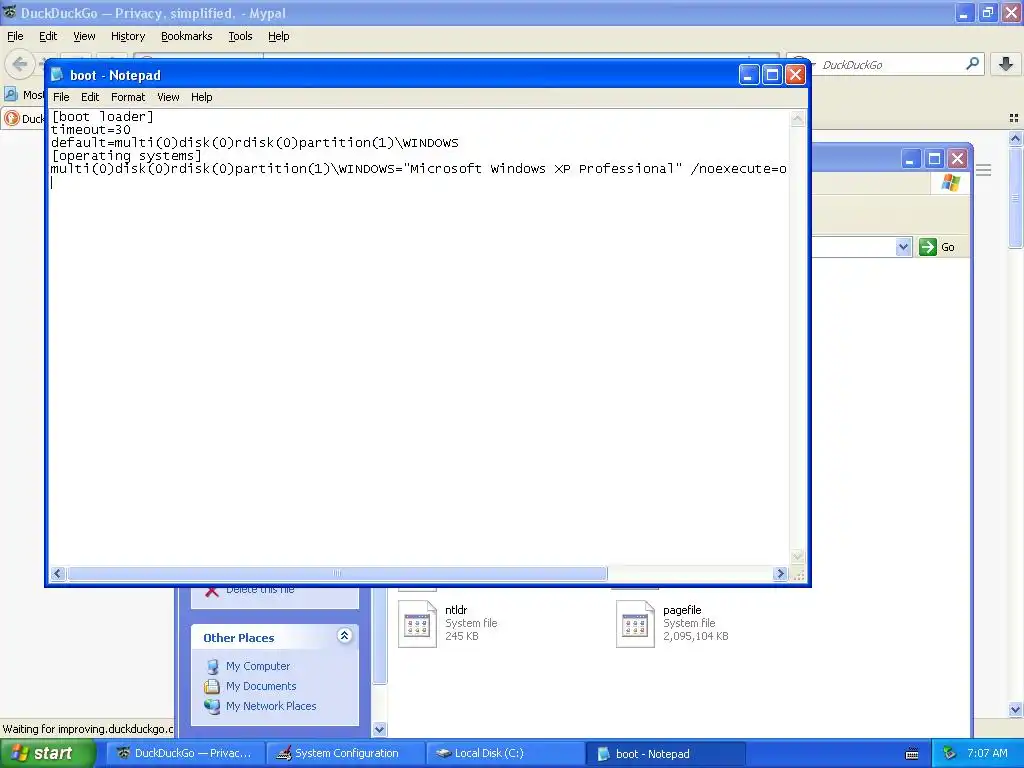Click the tab groups grid icon in Mypal
The width and height of the screenshot is (1024, 768).
pyautogui.click(x=1014, y=118)
